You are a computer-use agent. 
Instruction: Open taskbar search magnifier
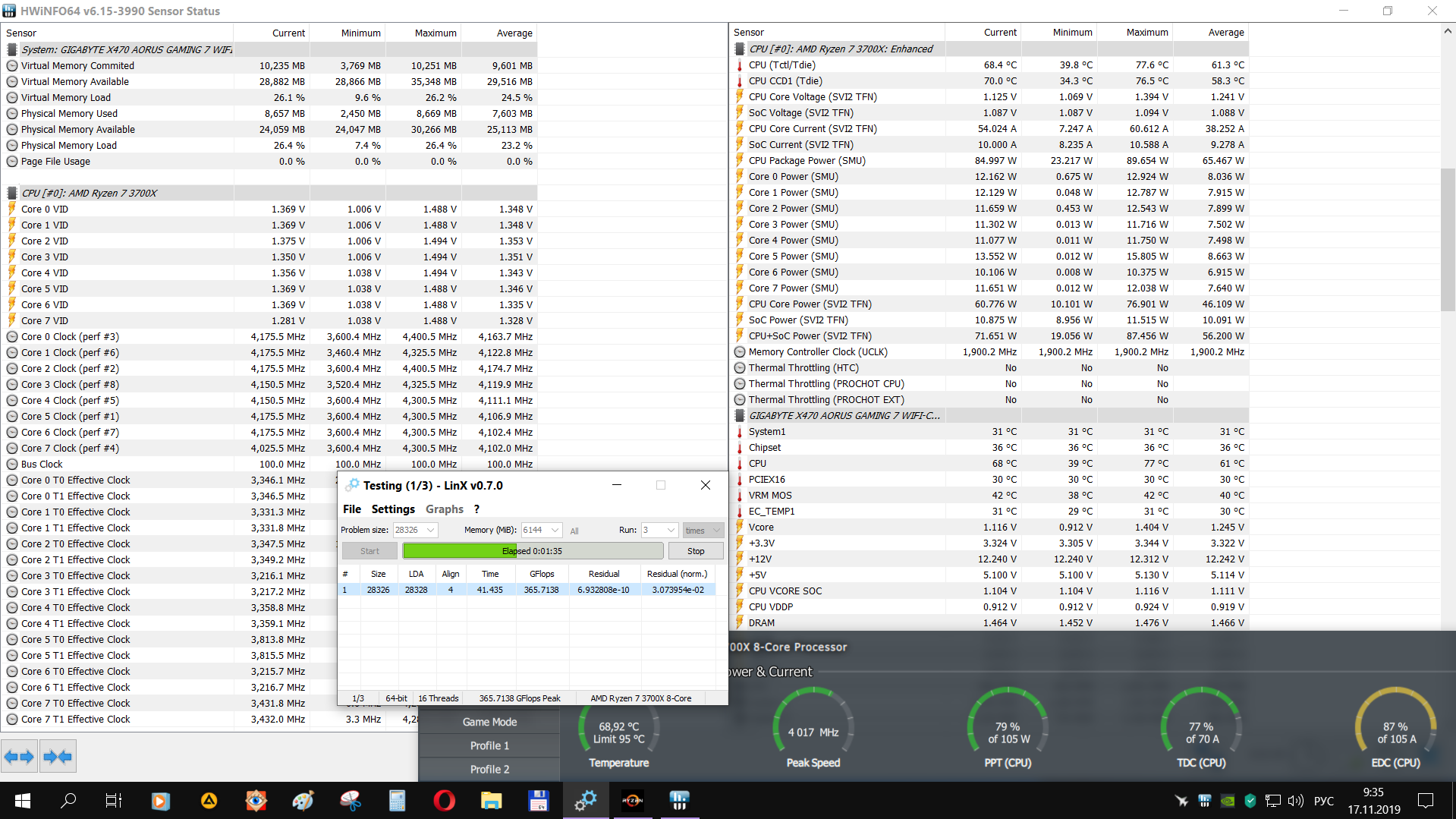point(68,800)
